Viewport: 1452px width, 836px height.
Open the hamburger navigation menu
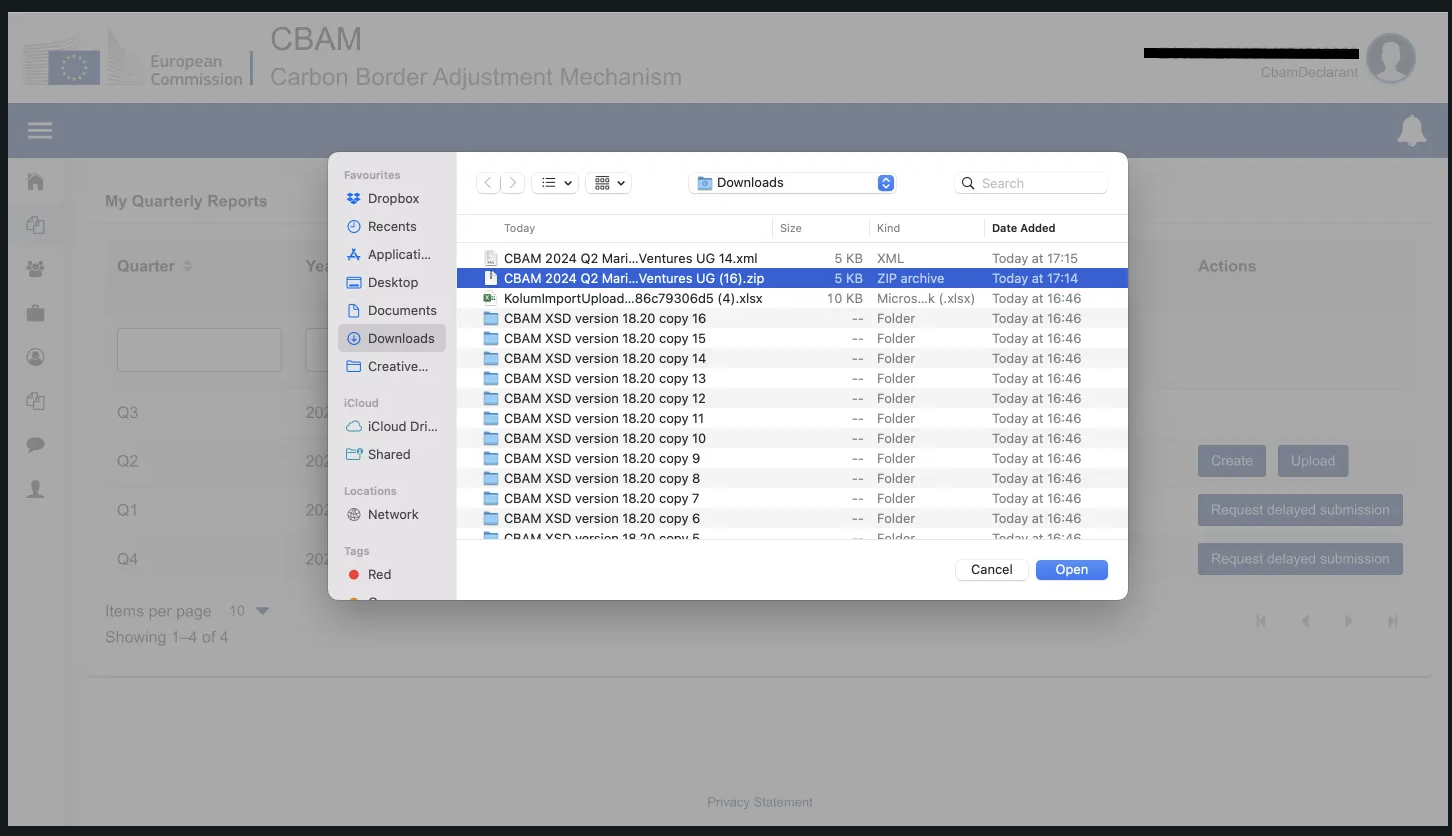40,131
